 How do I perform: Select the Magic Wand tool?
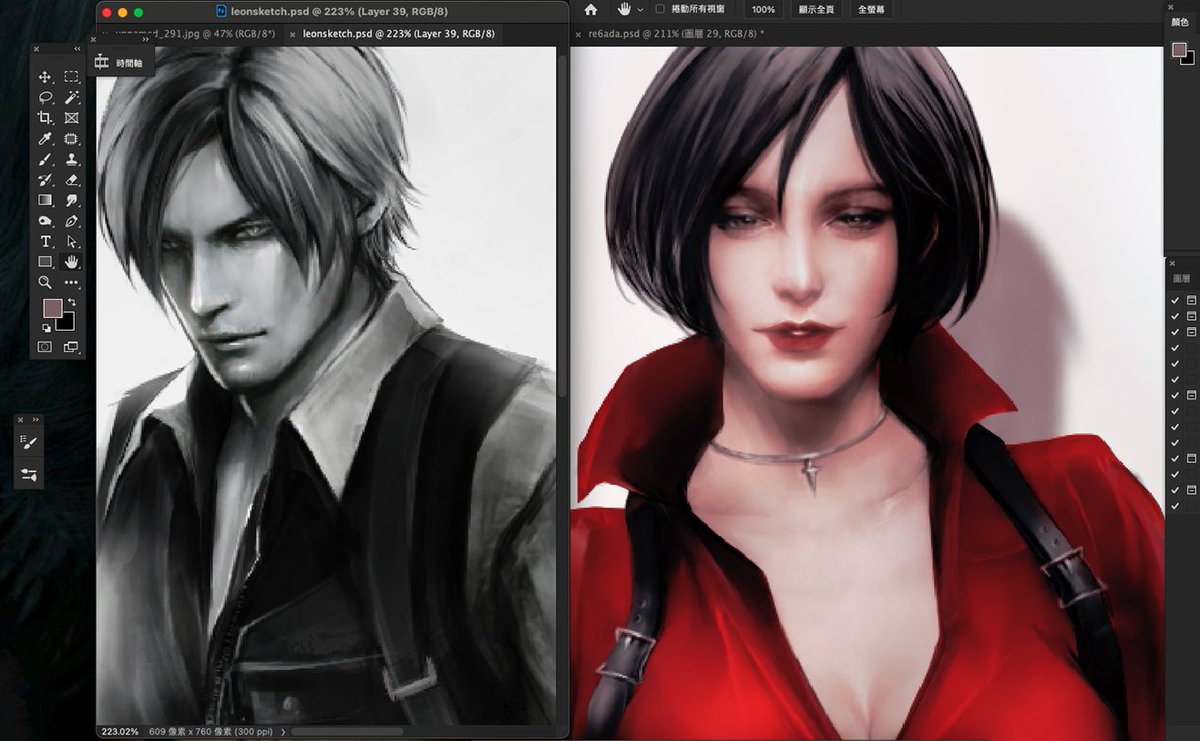click(72, 98)
